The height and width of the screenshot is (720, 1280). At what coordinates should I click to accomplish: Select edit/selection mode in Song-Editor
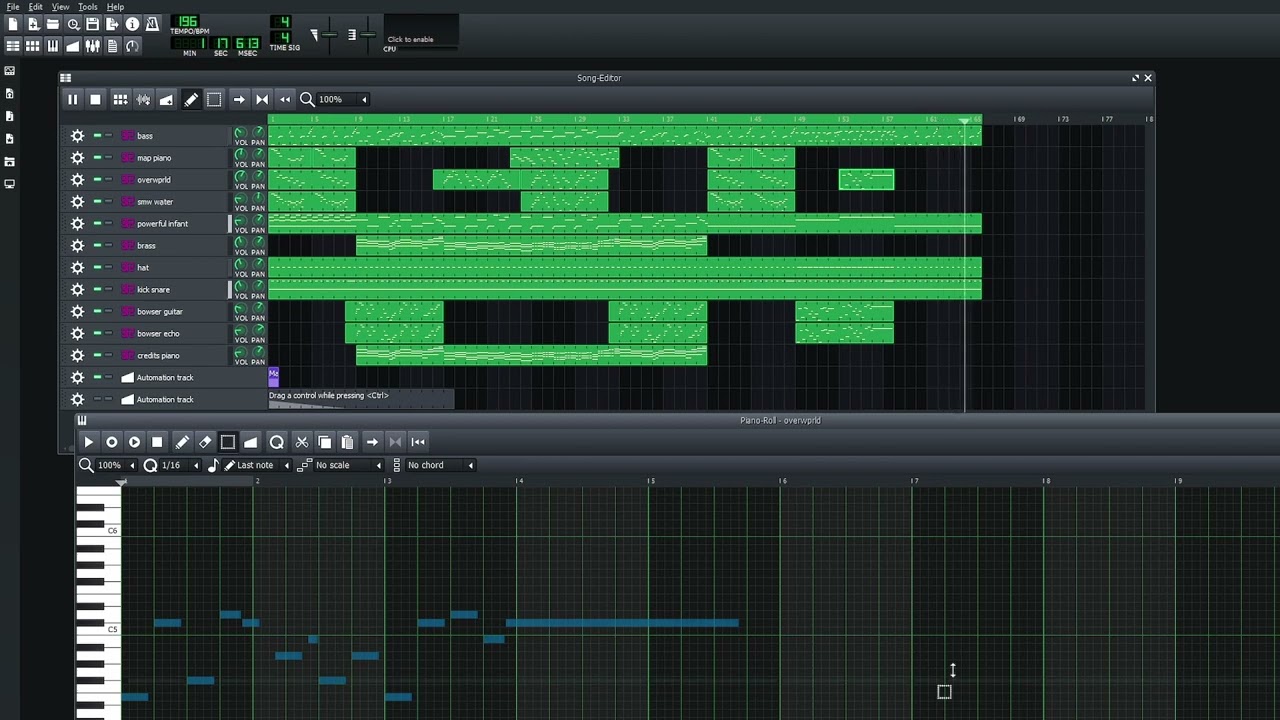(x=214, y=99)
